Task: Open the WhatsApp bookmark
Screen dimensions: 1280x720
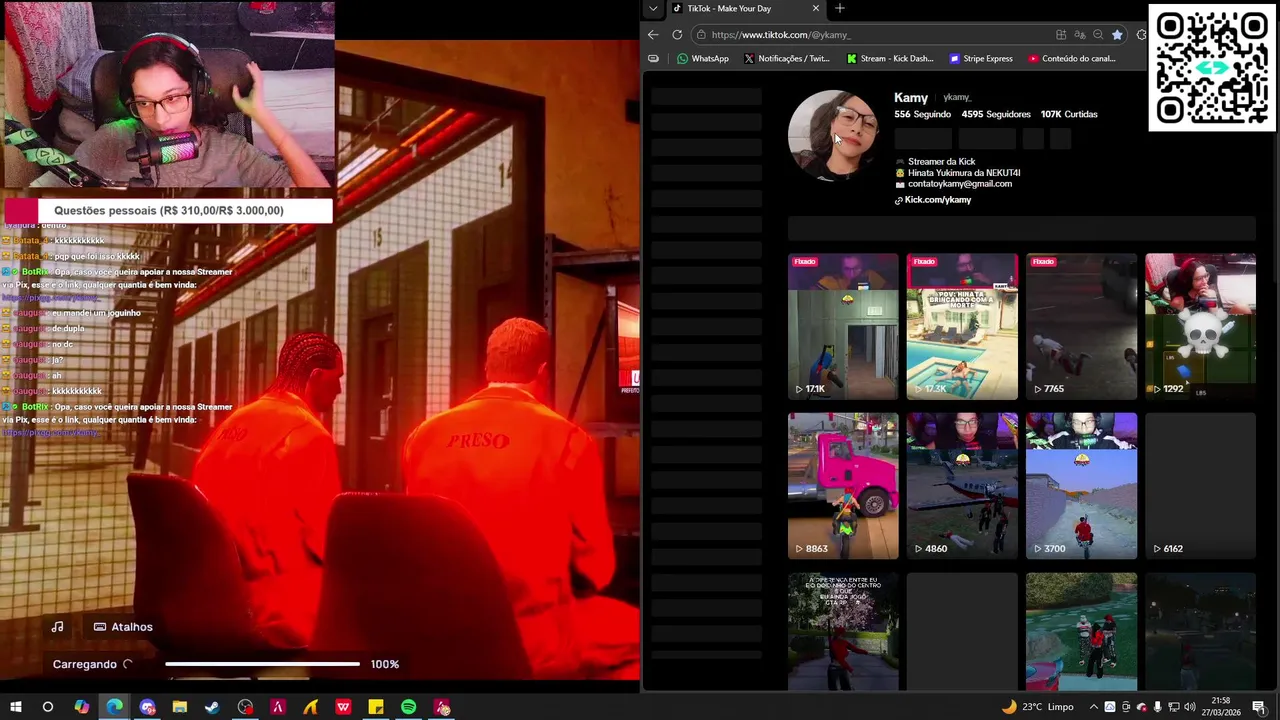Action: tap(703, 58)
